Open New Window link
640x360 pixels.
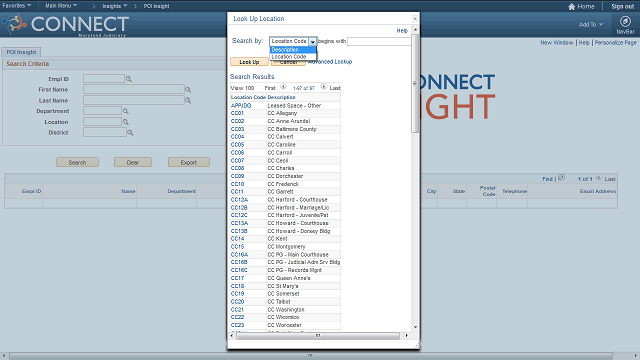point(557,42)
